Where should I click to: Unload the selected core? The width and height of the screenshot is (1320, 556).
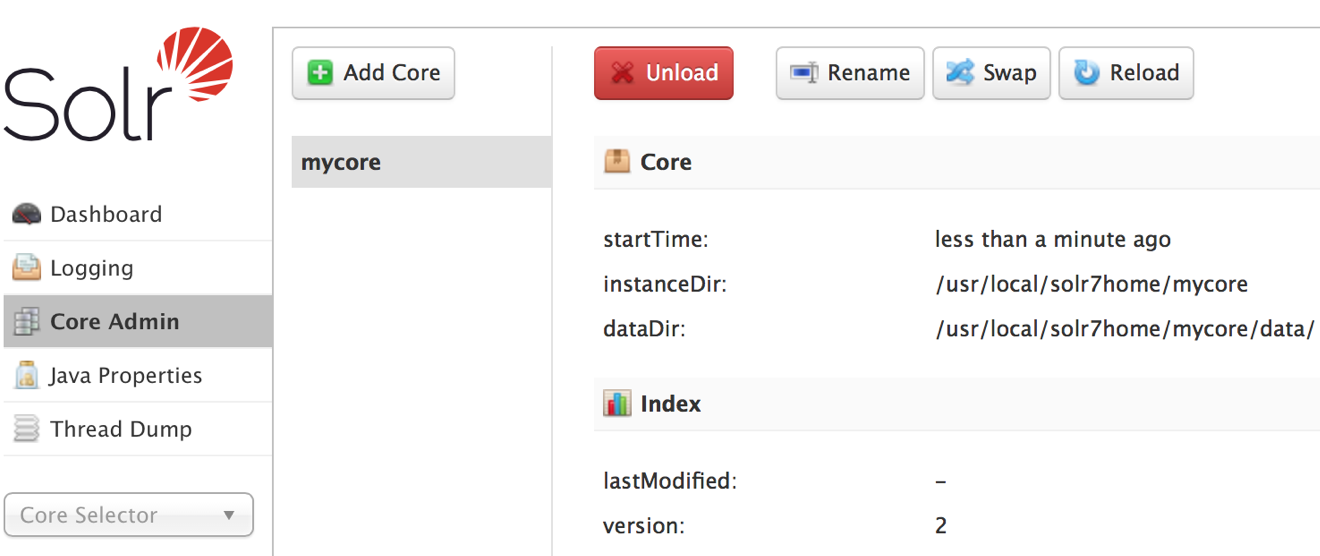[664, 73]
